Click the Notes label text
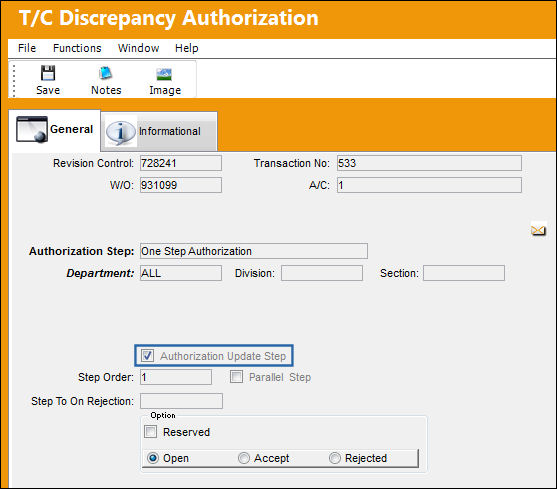 coord(106,90)
